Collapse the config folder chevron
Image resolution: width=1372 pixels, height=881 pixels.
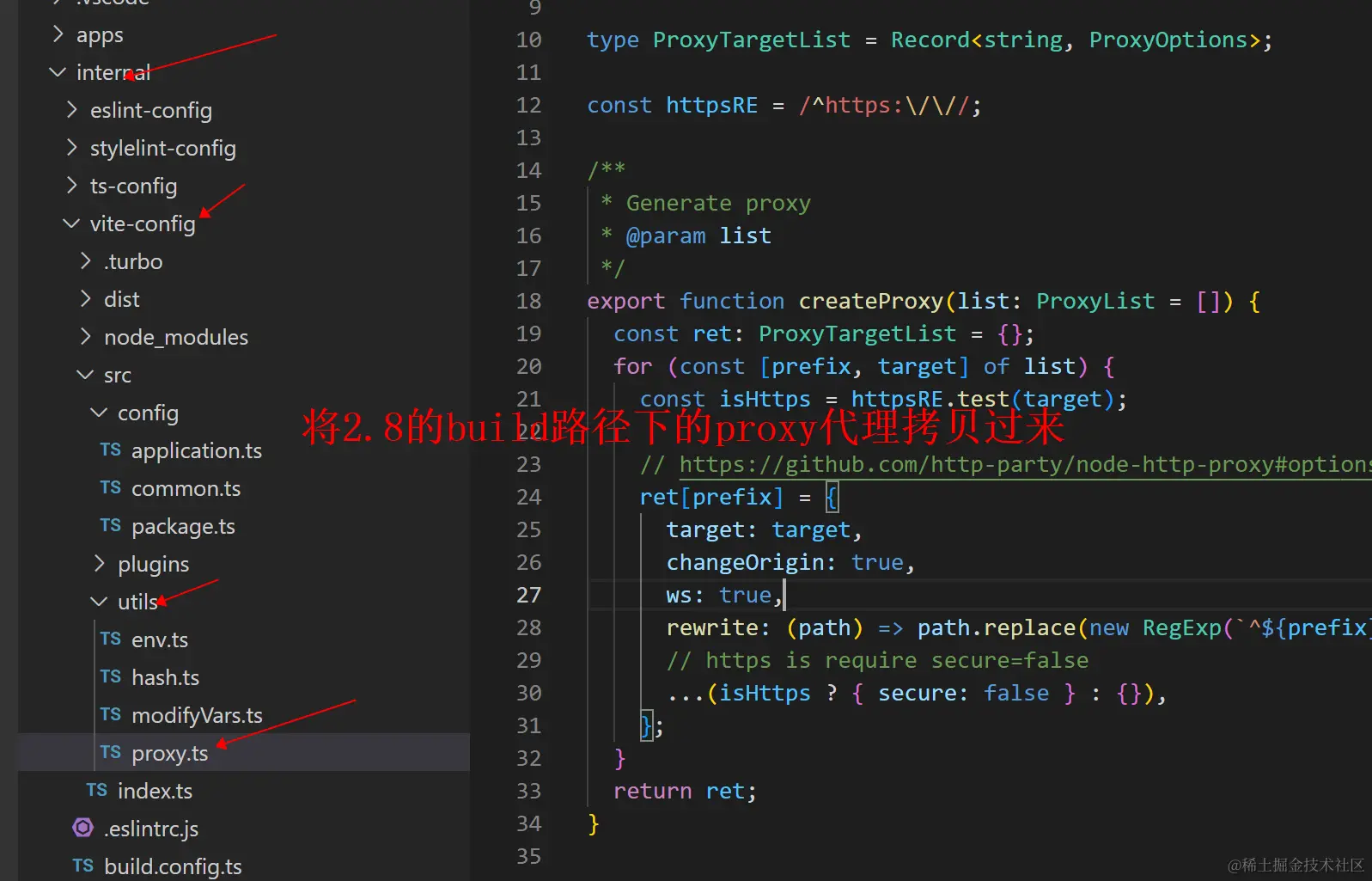(99, 413)
